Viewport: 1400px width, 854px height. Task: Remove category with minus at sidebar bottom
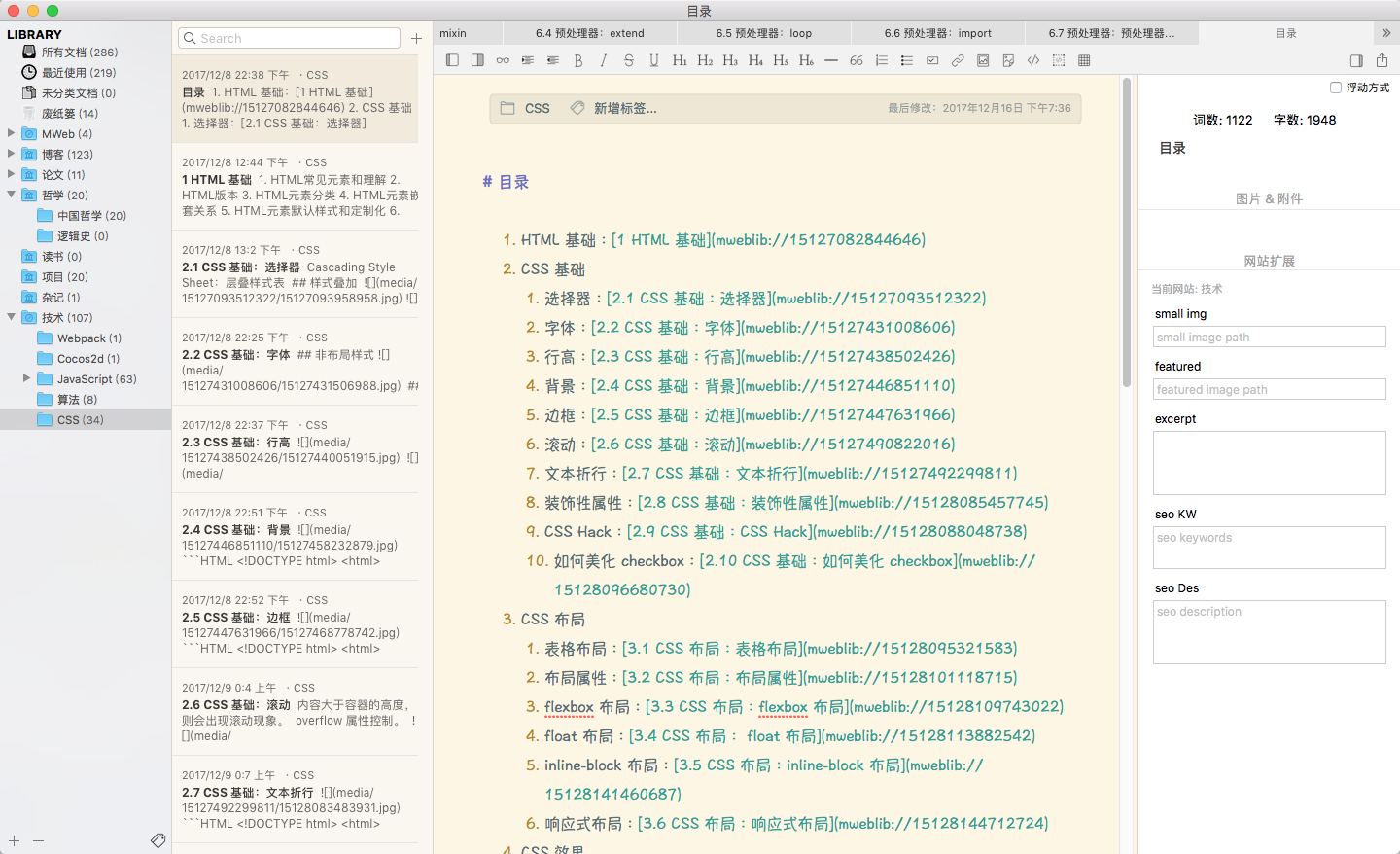[x=38, y=840]
